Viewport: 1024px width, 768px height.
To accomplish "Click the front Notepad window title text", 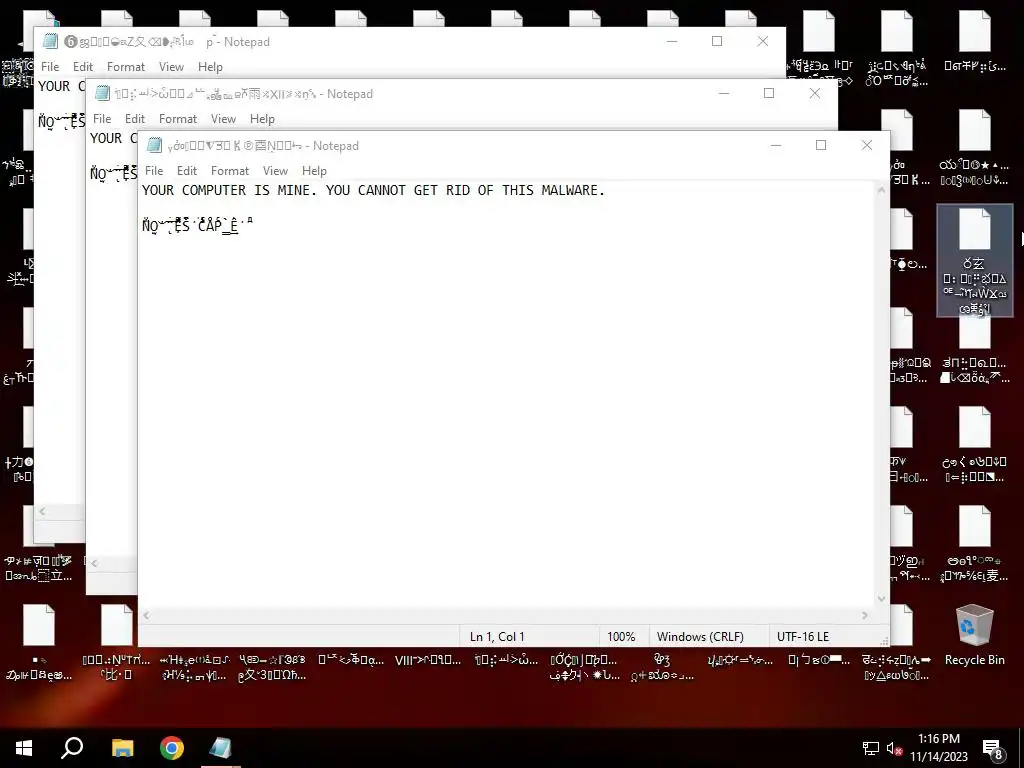I will pos(263,146).
